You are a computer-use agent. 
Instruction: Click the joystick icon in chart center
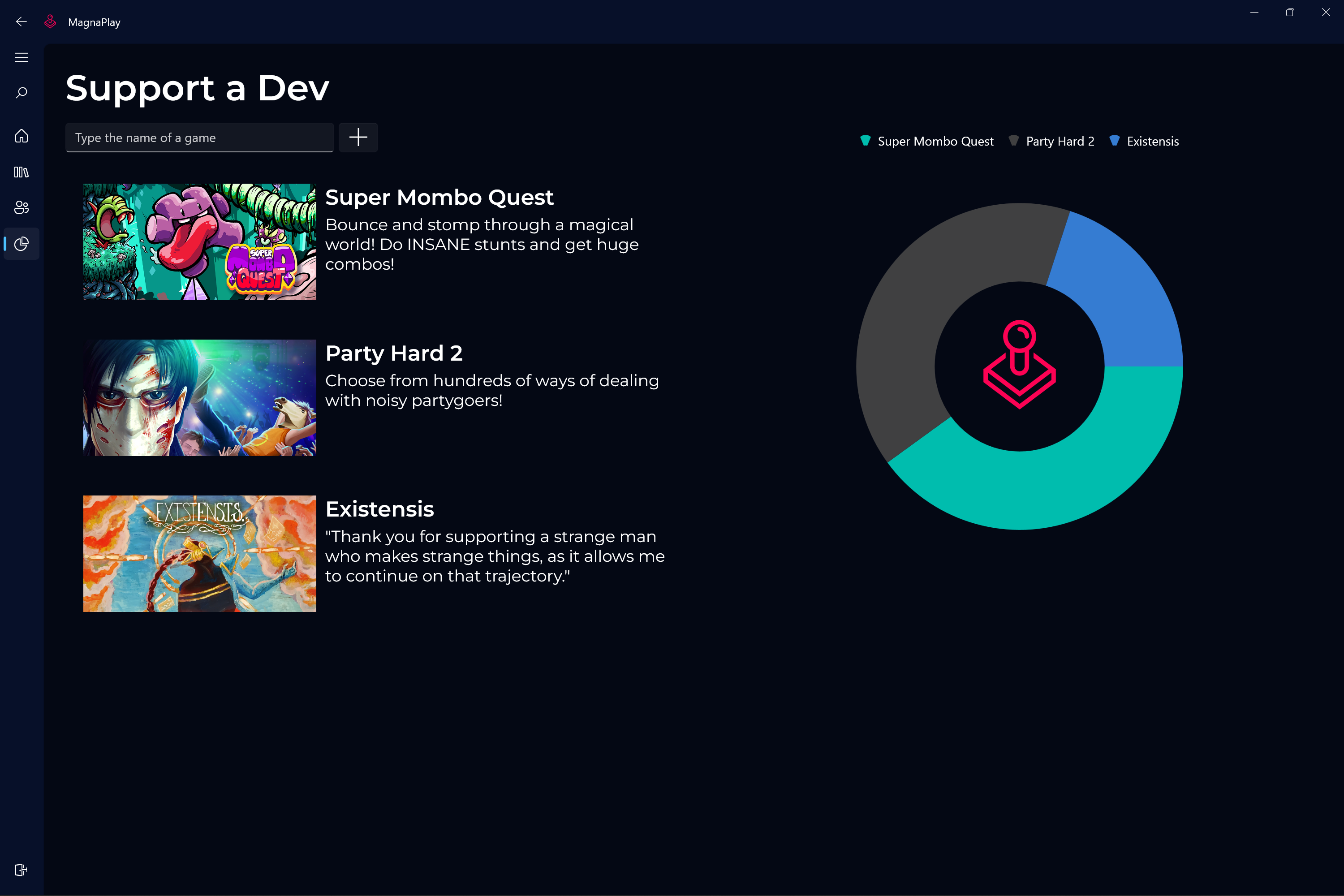pyautogui.click(x=1020, y=365)
